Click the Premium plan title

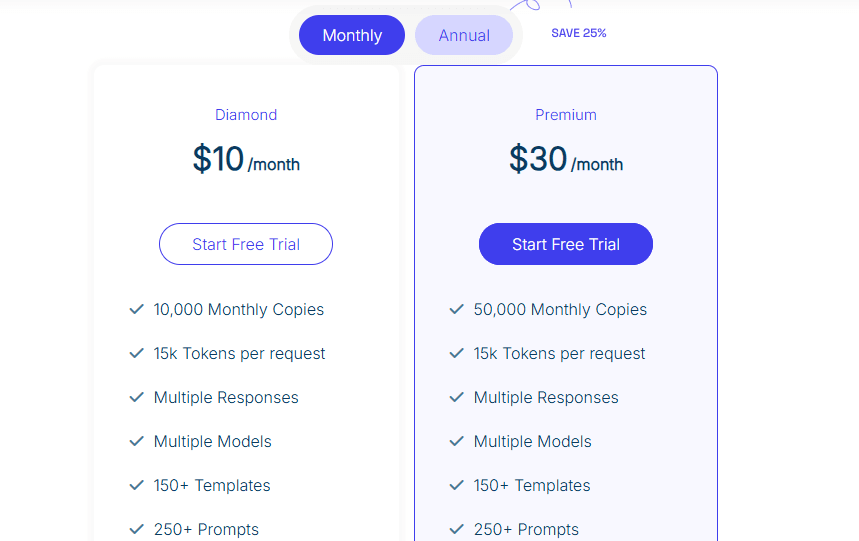click(566, 115)
